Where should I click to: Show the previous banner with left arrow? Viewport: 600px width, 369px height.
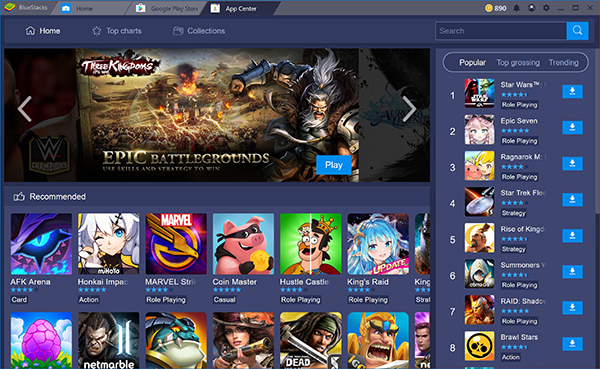(x=25, y=109)
